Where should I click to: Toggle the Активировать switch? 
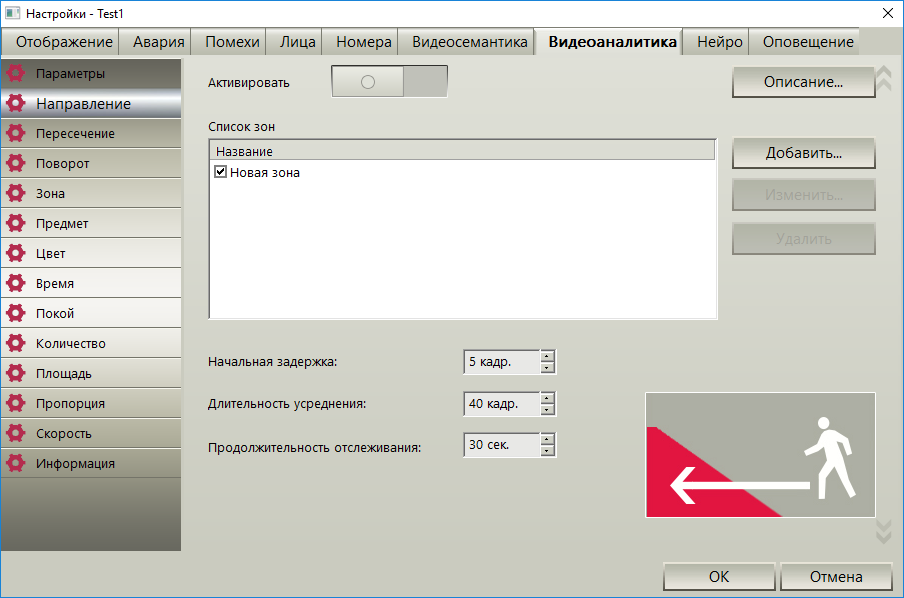tap(389, 81)
